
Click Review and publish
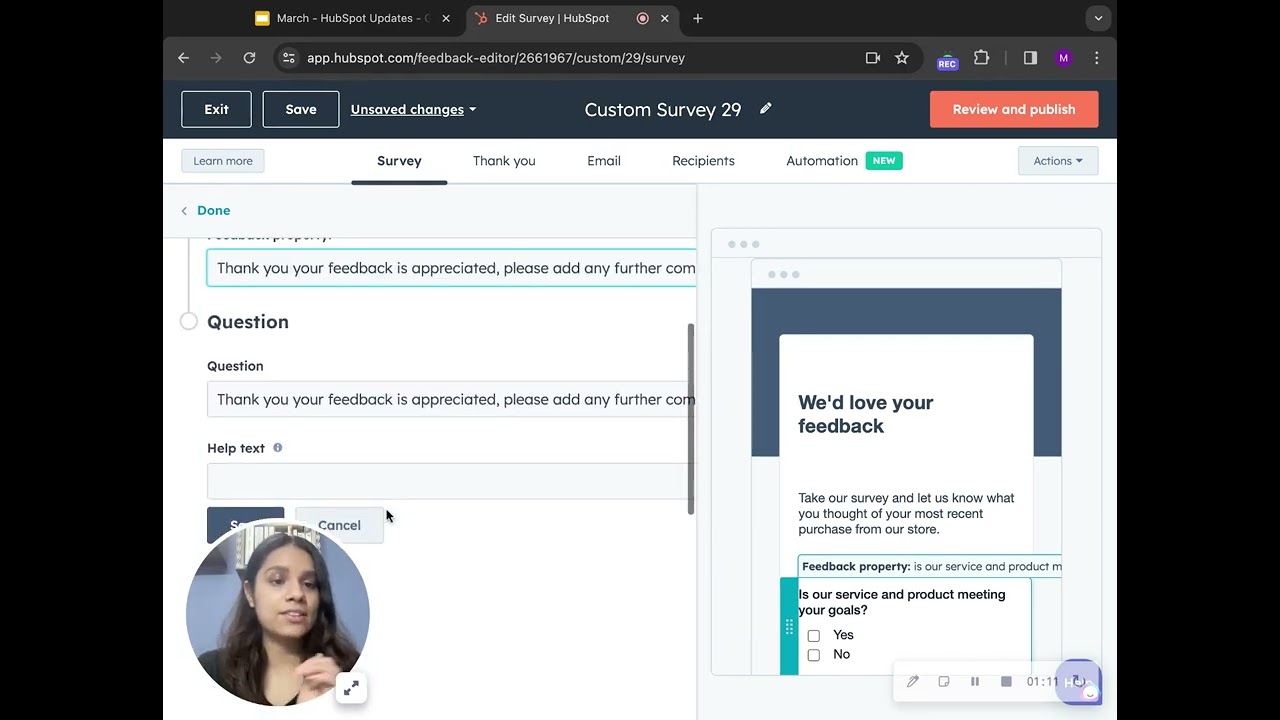[1014, 109]
